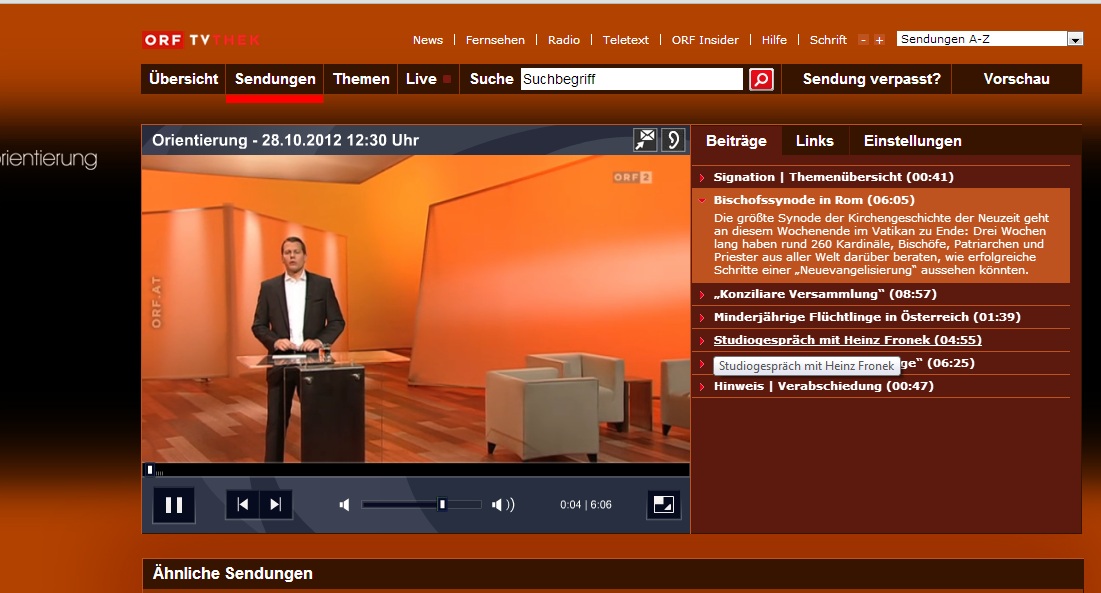The width and height of the screenshot is (1101, 593).
Task: Open the Sendungen A-Z dropdown
Action: click(1075, 40)
